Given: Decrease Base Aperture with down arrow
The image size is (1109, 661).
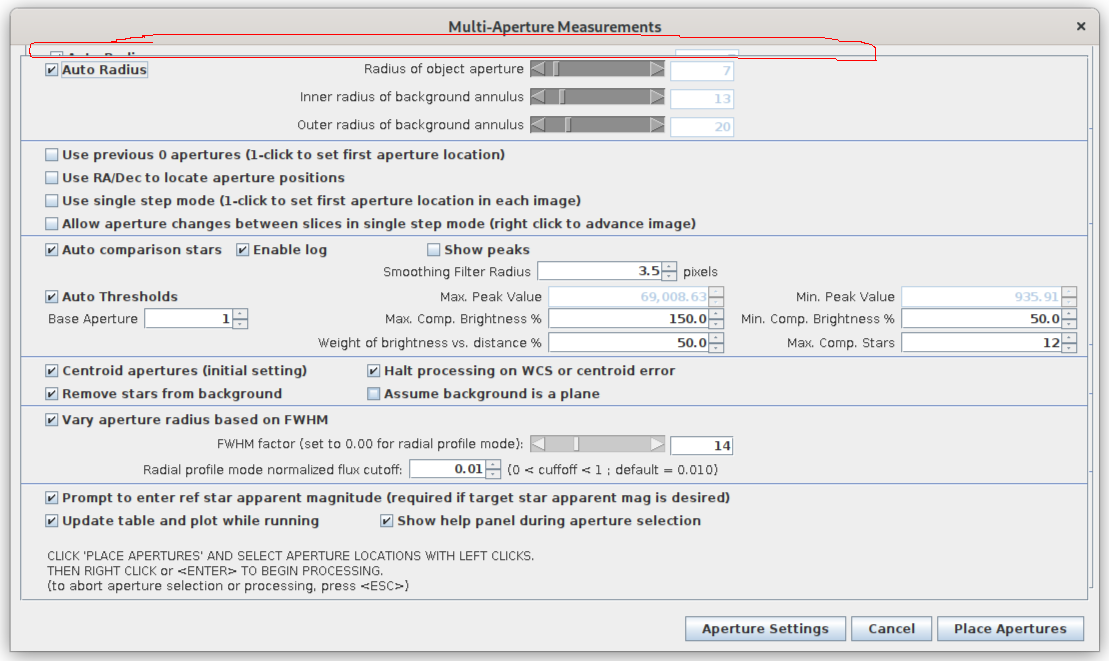Looking at the screenshot, I should point(240,323).
